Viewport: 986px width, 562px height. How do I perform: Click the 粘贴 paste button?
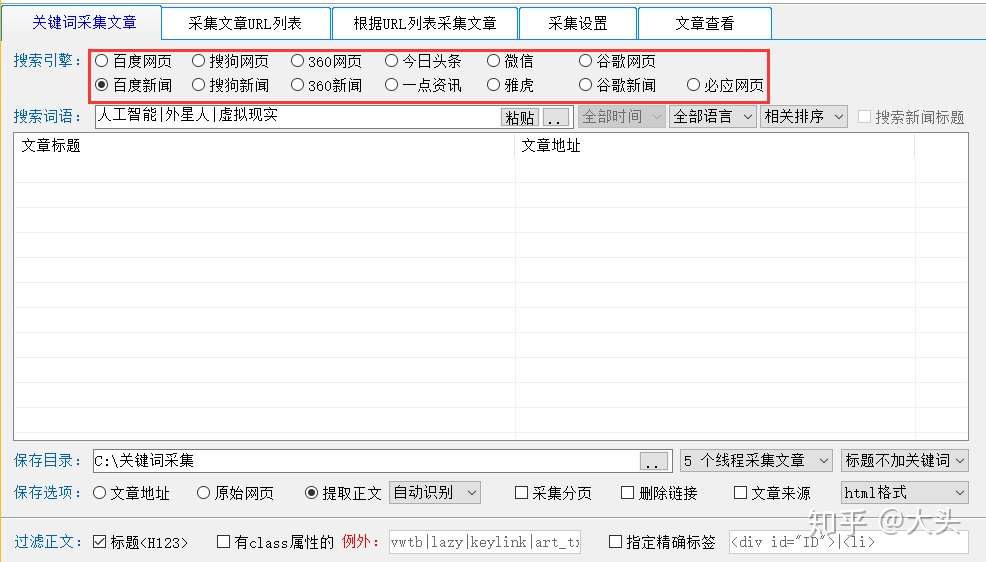(520, 118)
